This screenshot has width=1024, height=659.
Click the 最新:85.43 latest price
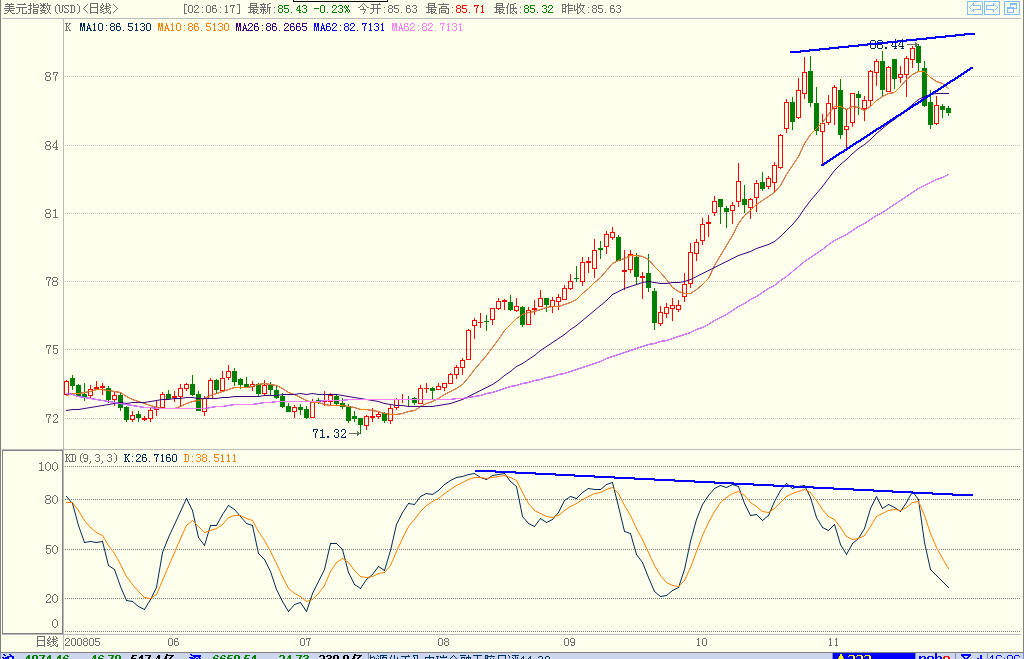pos(278,9)
